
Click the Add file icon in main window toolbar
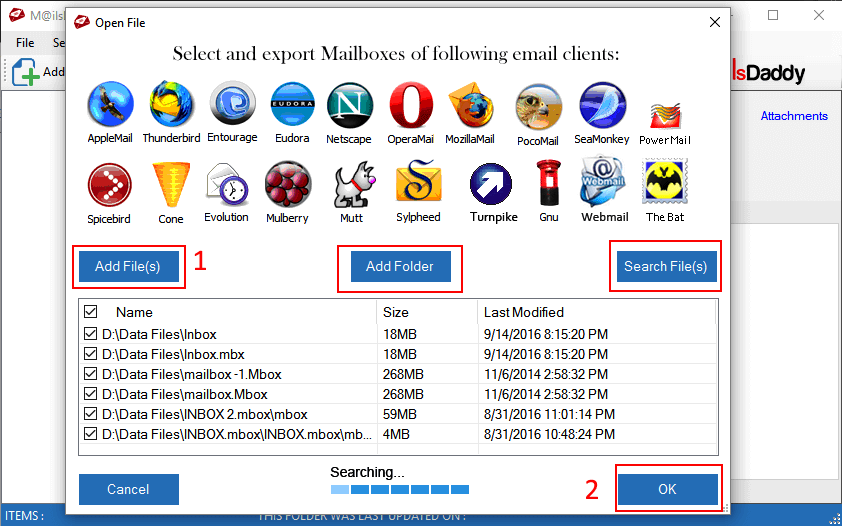point(25,72)
